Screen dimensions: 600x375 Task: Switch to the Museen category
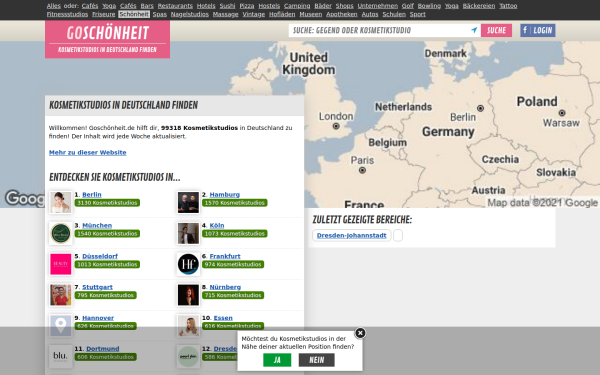[x=311, y=14]
